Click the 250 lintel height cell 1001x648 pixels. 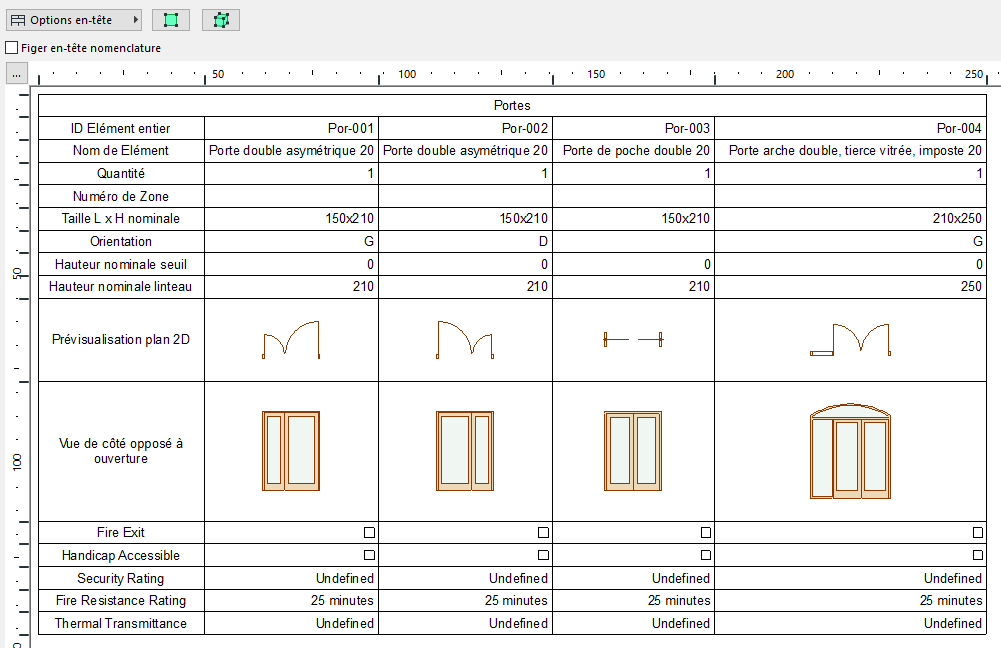pos(850,287)
